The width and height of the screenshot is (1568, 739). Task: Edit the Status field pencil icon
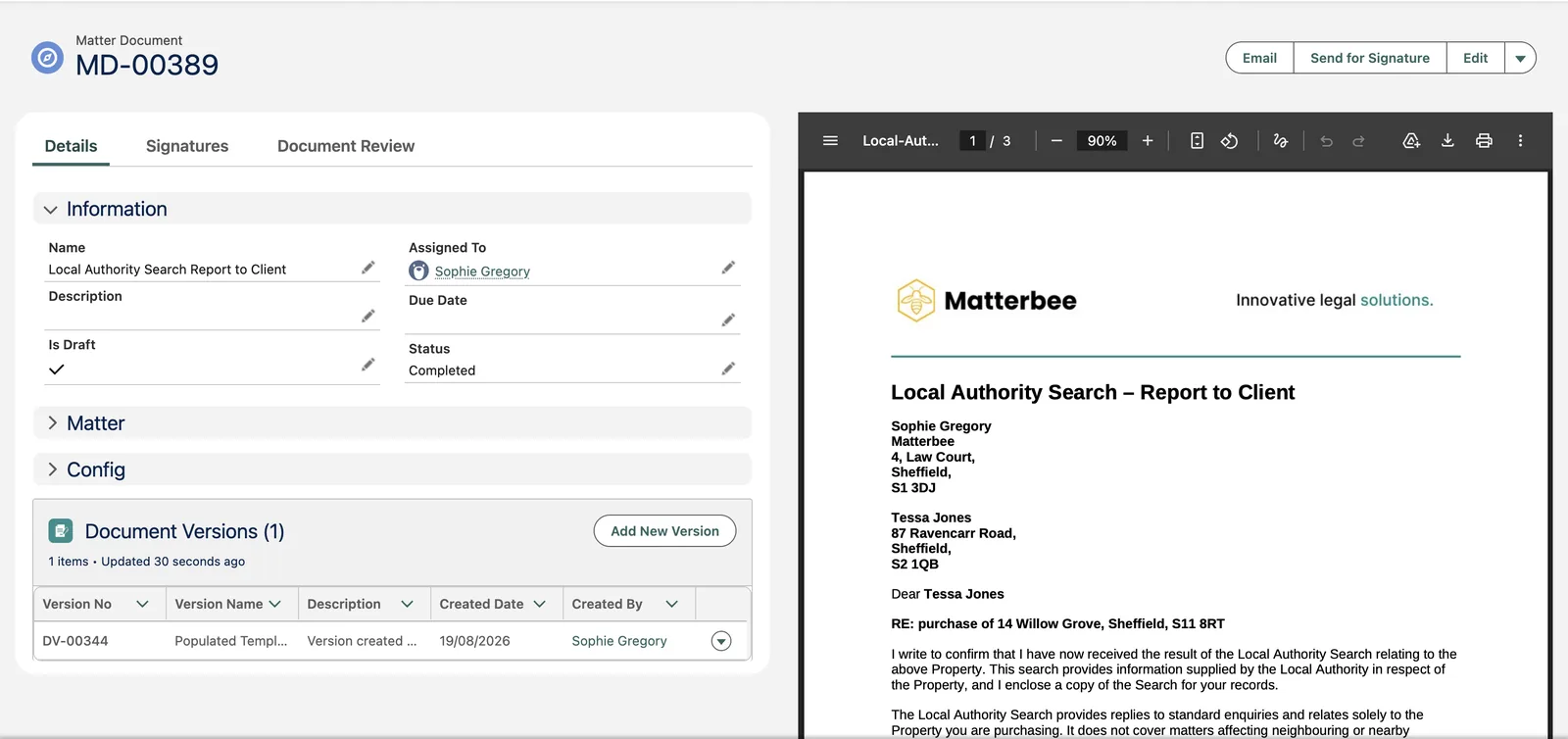[x=728, y=369]
